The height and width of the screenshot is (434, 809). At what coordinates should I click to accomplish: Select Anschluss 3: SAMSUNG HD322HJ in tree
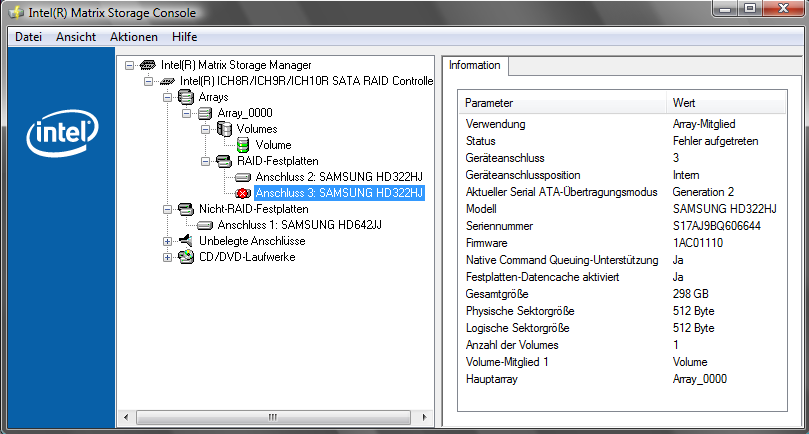pos(339,193)
